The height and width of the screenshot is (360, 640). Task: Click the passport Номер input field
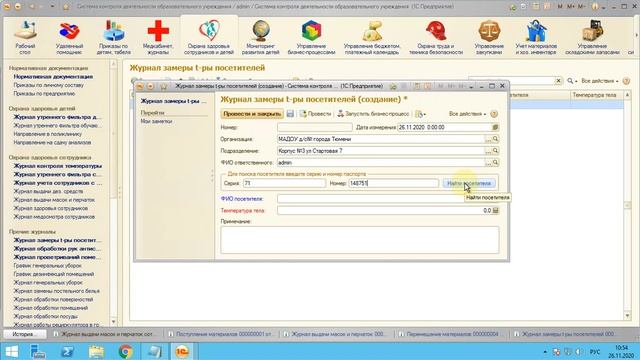click(393, 183)
